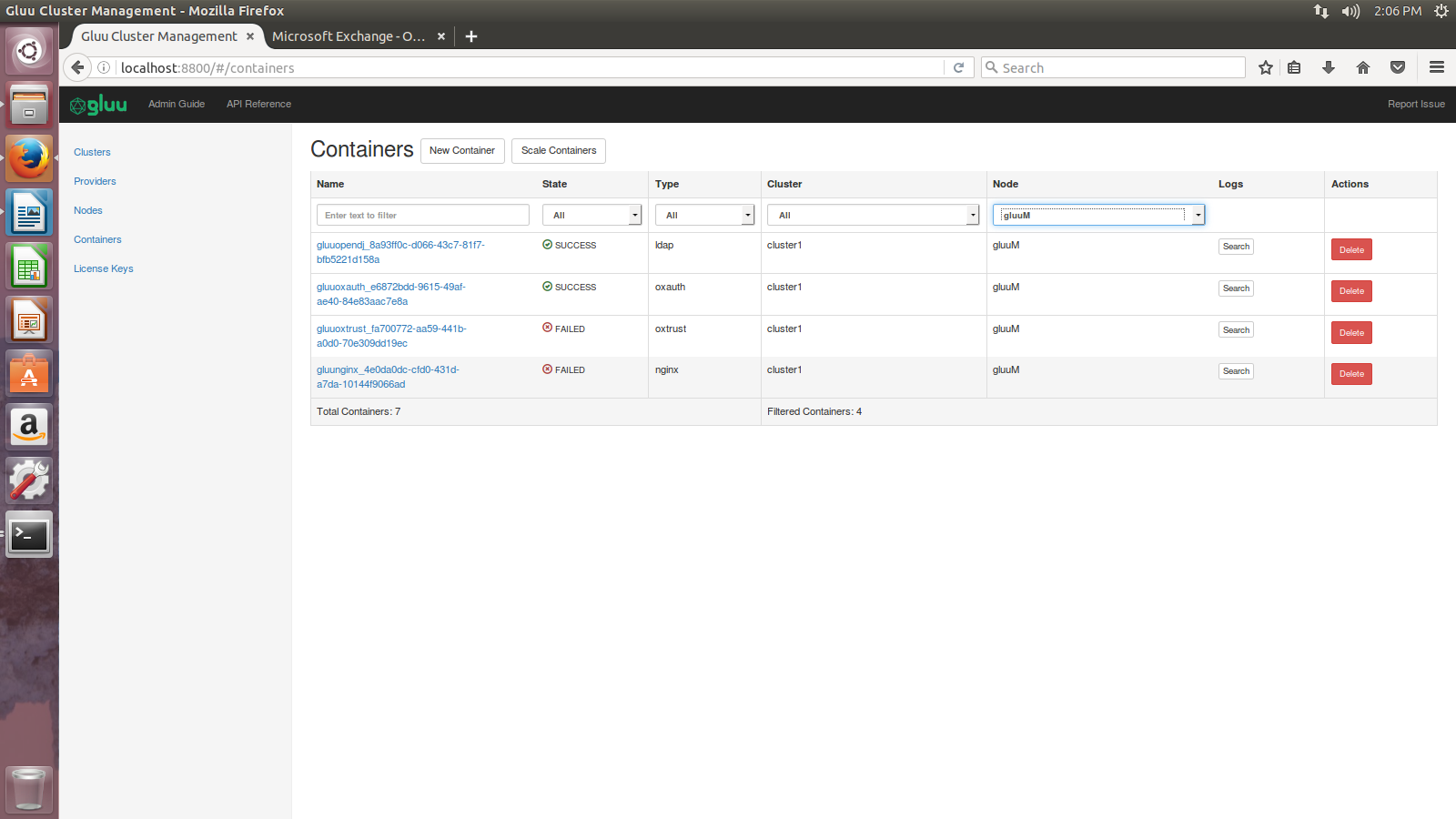
Task: Open LibreOffice Impress from launcher
Action: [29, 321]
